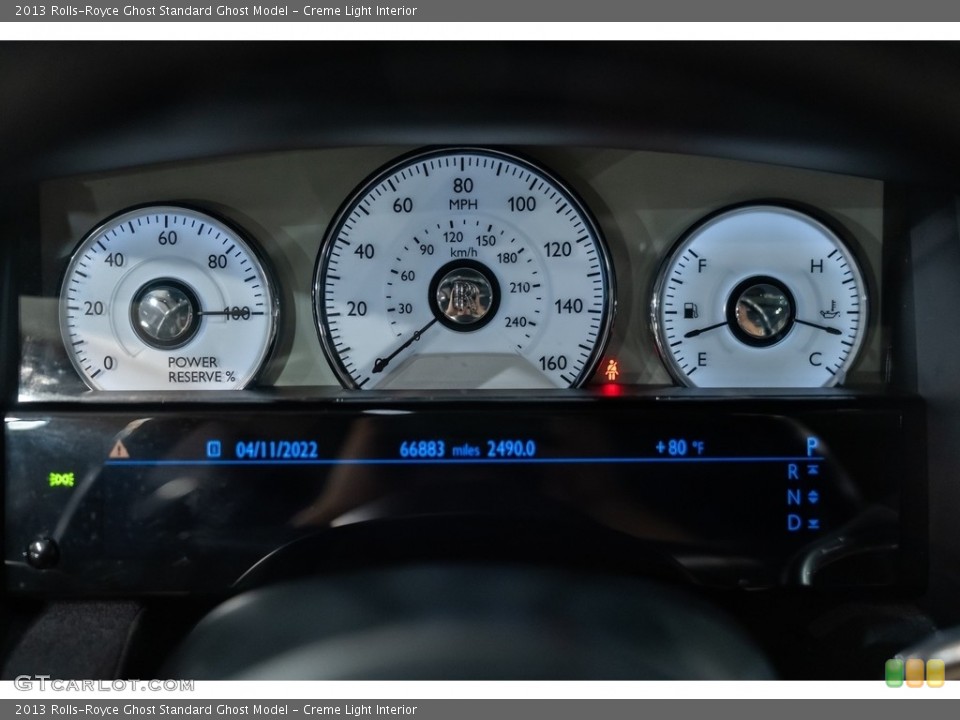The image size is (960, 720).
Task: Click the R gear indicator letter
Action: 793,471
